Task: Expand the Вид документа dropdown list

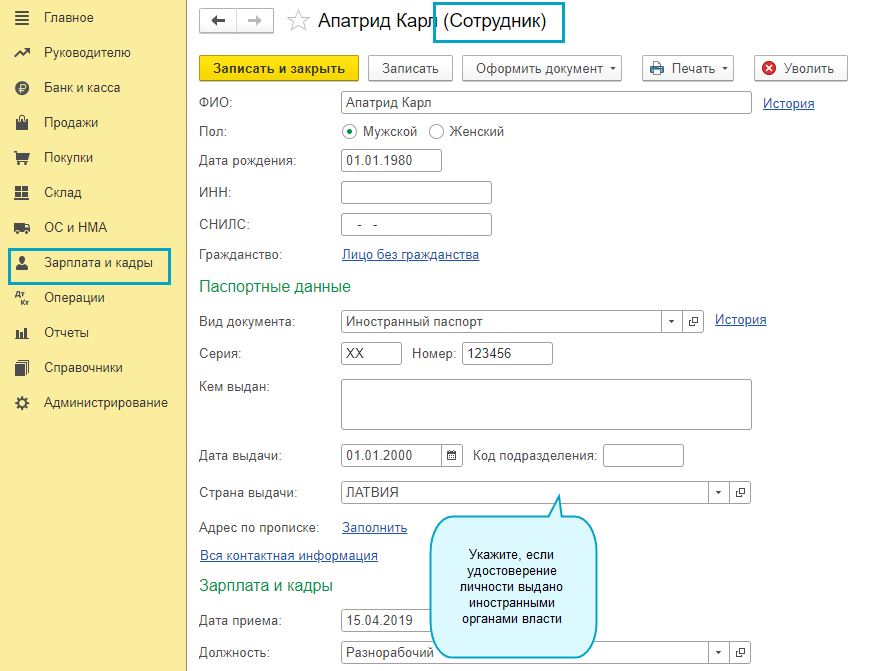Action: point(671,322)
